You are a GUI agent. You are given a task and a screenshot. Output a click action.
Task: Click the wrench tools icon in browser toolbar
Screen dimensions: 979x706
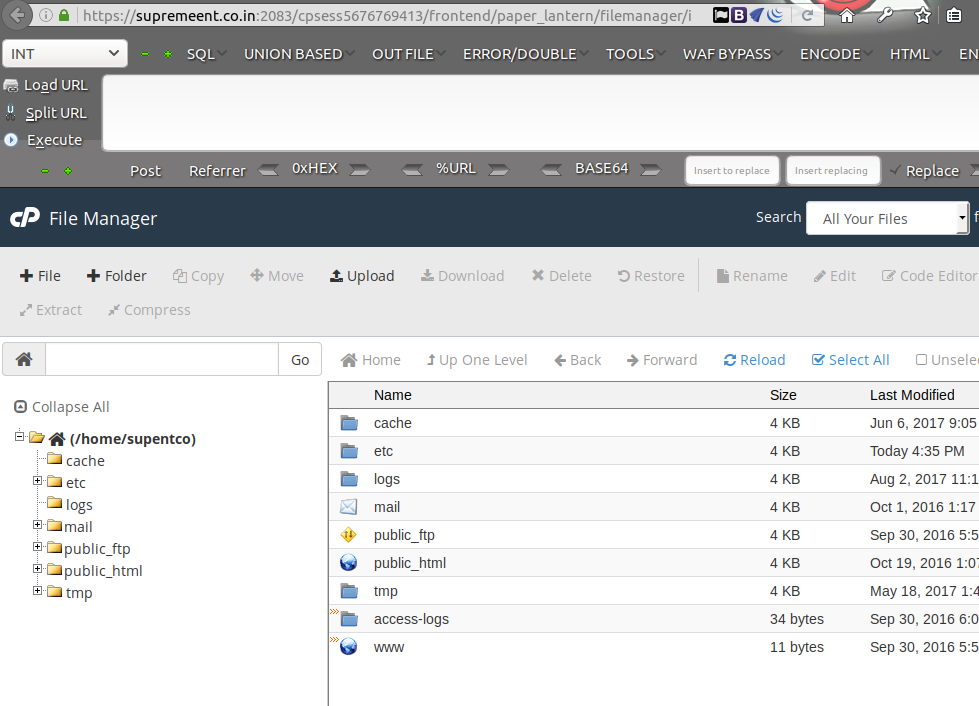point(885,15)
